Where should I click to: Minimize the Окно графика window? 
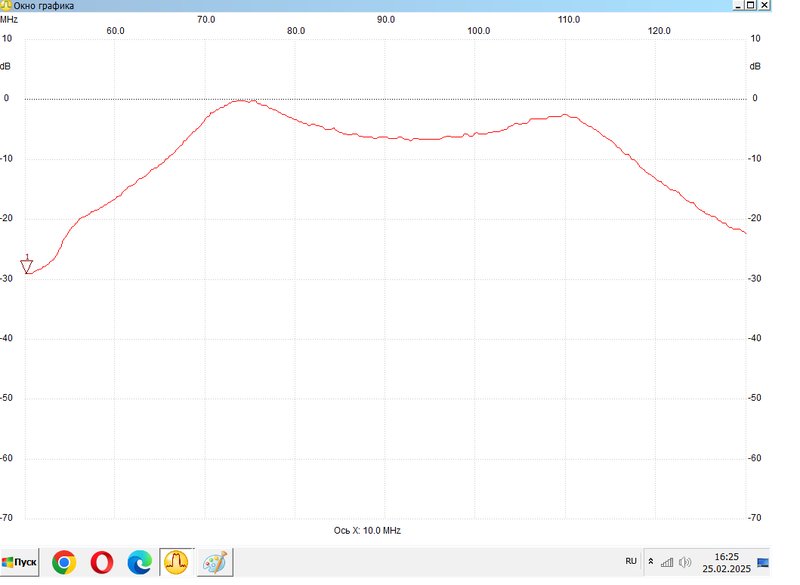(738, 5)
